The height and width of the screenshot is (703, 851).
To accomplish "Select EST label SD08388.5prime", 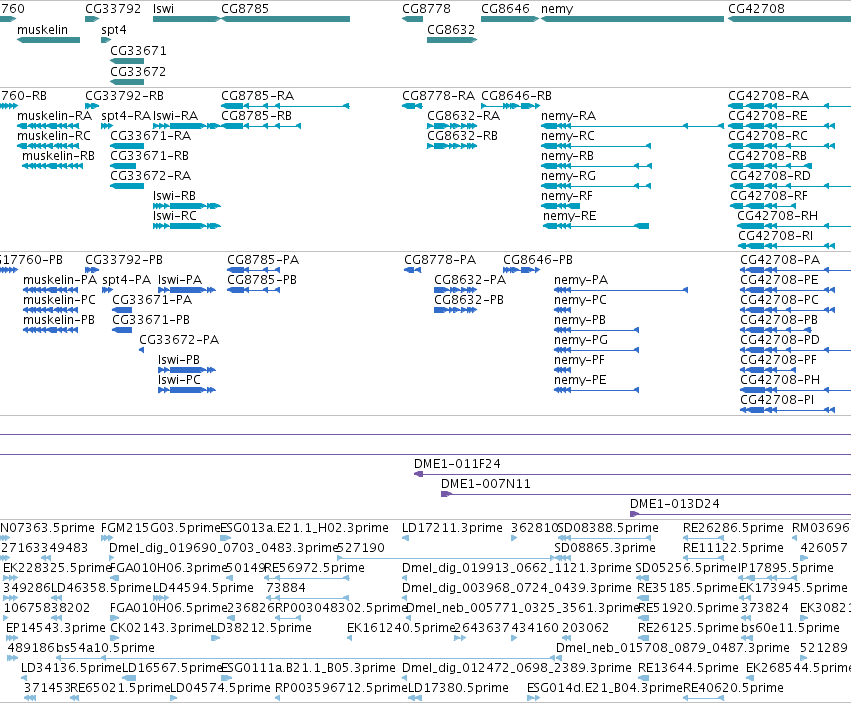I will pos(608,528).
